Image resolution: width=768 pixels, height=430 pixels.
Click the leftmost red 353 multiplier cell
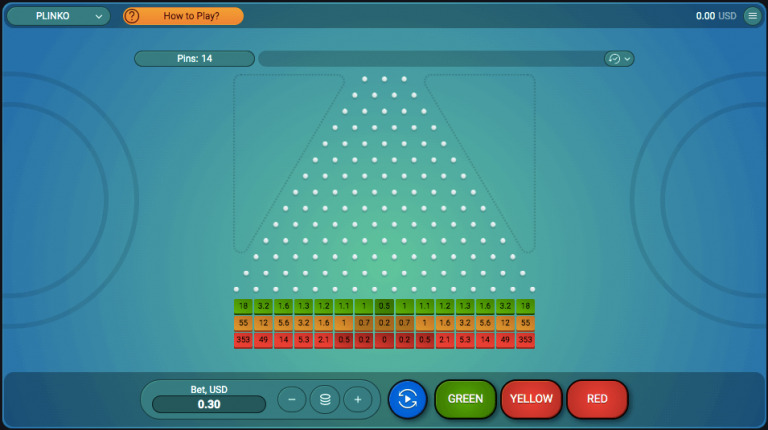point(243,340)
